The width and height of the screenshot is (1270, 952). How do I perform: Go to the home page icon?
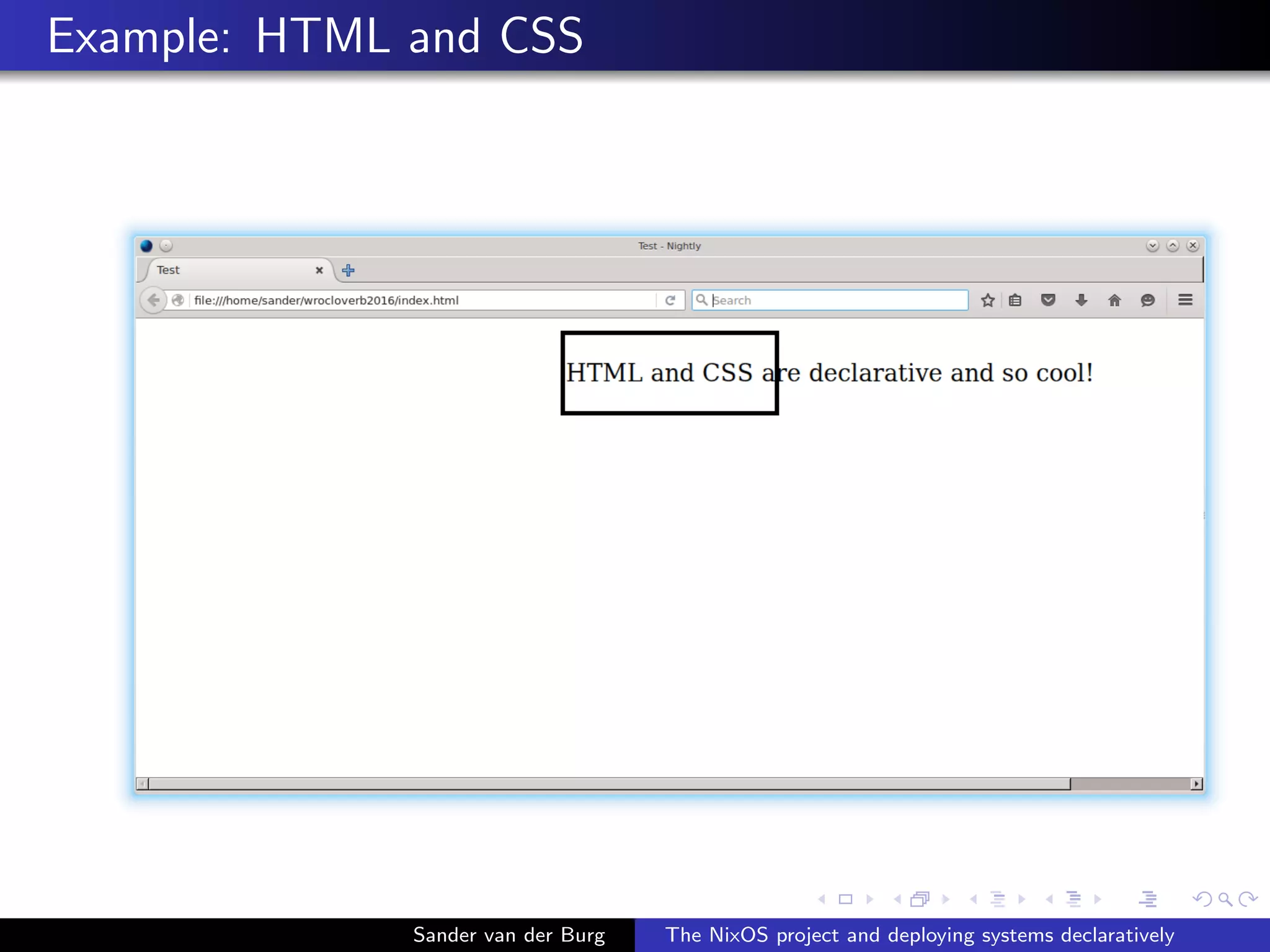tap(1114, 301)
